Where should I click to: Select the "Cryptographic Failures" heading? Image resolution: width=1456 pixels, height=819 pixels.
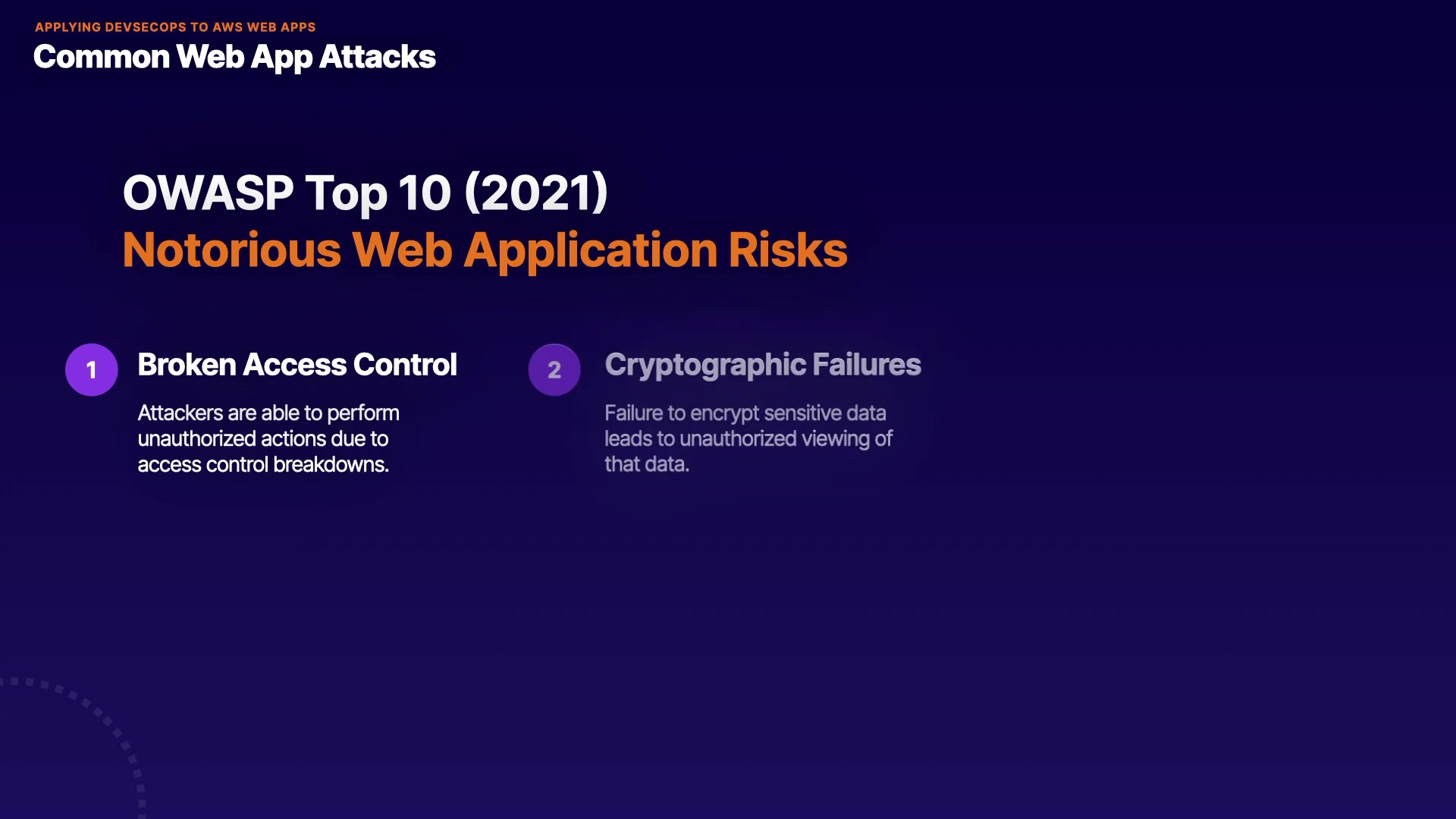[763, 365]
